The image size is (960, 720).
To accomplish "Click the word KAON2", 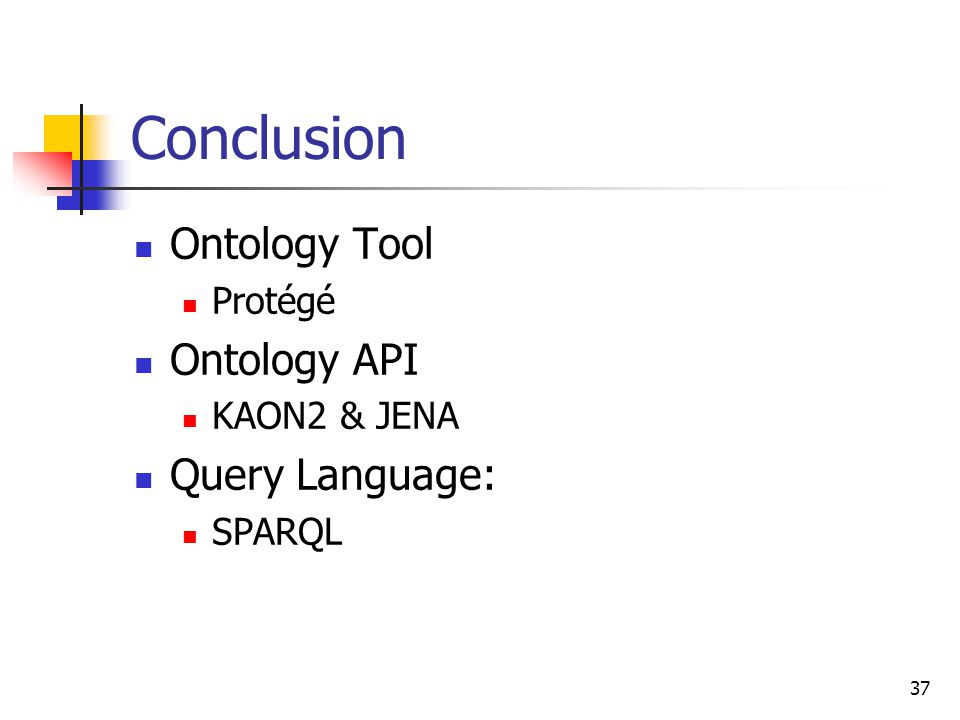I will click(x=269, y=416).
